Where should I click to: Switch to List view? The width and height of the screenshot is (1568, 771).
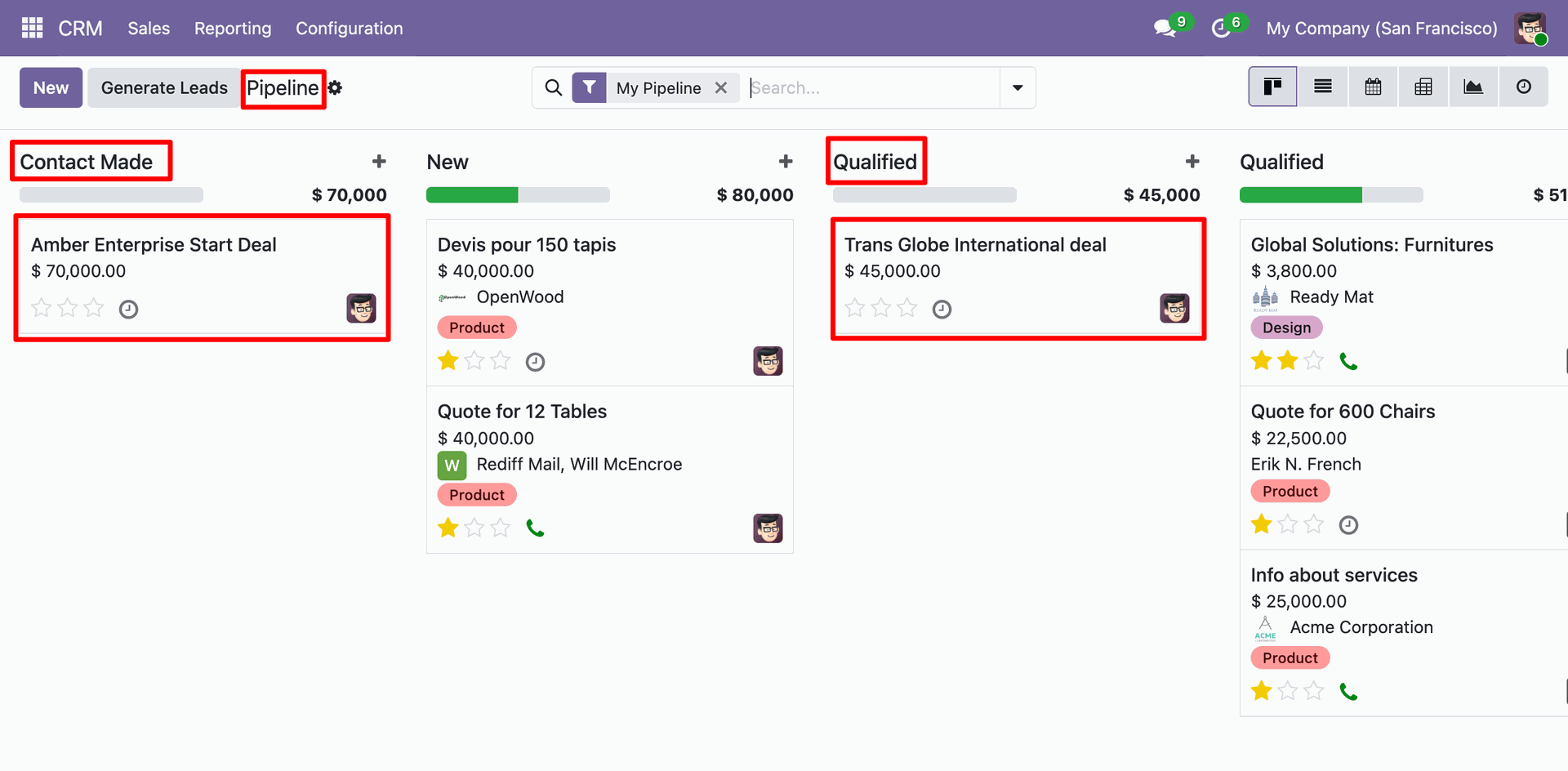click(x=1323, y=87)
